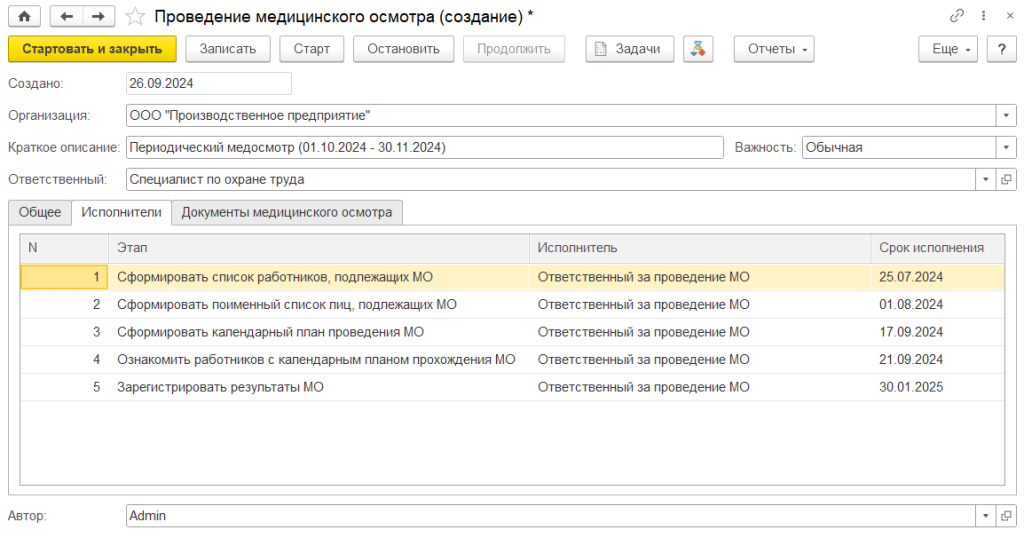Click the Home icon button
The width and height of the screenshot is (1024, 538).
click(x=24, y=16)
